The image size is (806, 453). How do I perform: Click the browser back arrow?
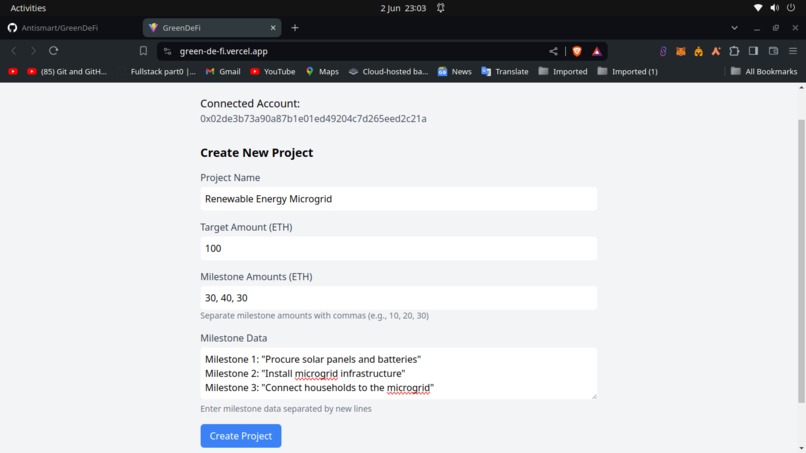[x=14, y=51]
